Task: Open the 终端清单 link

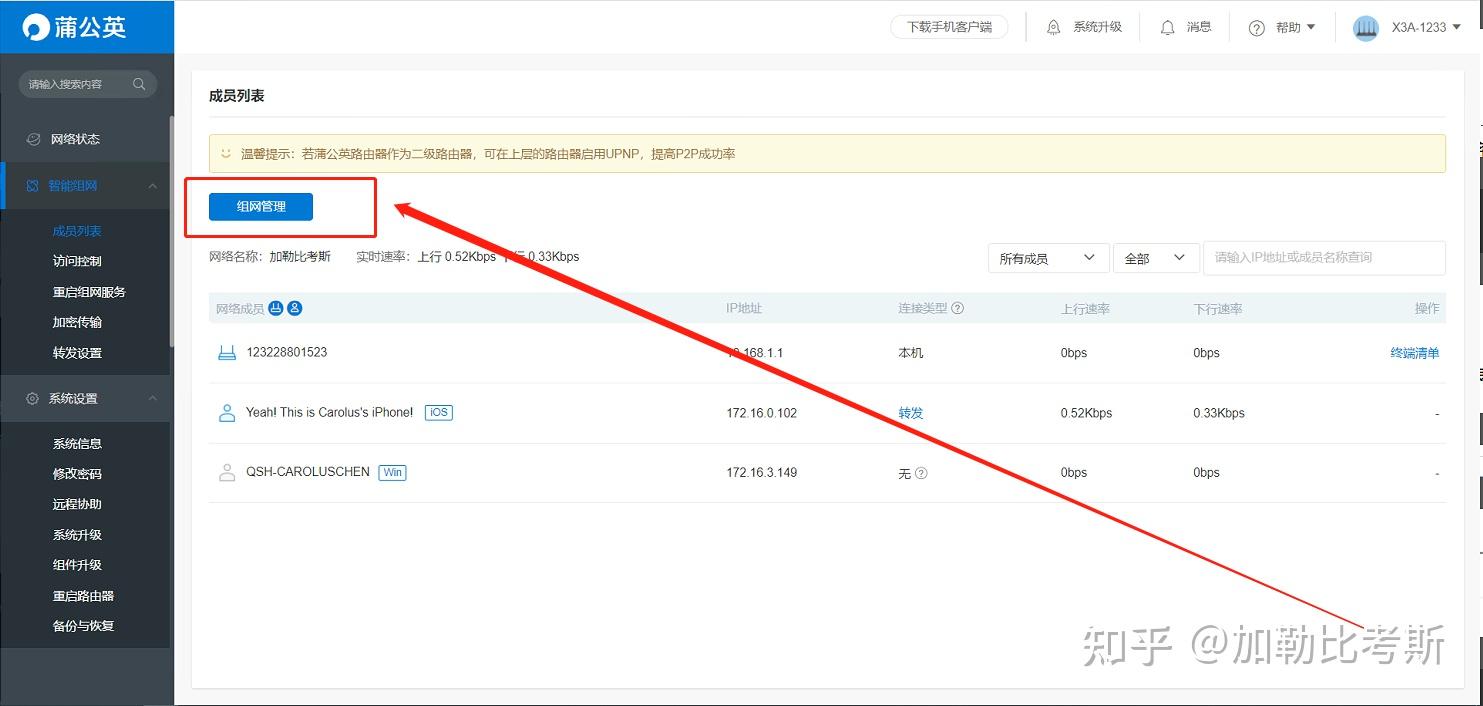Action: click(1415, 352)
